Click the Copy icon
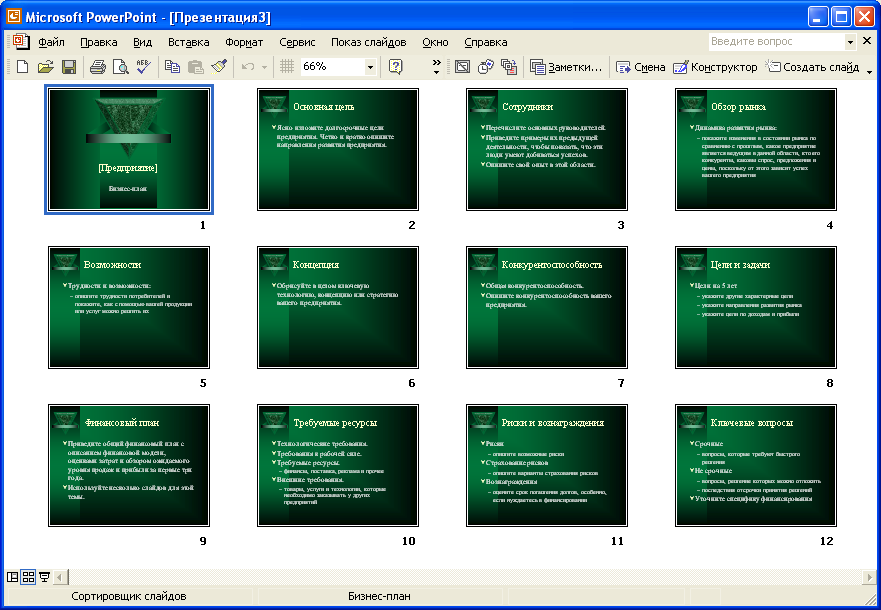The height and width of the screenshot is (610, 881). click(172, 67)
